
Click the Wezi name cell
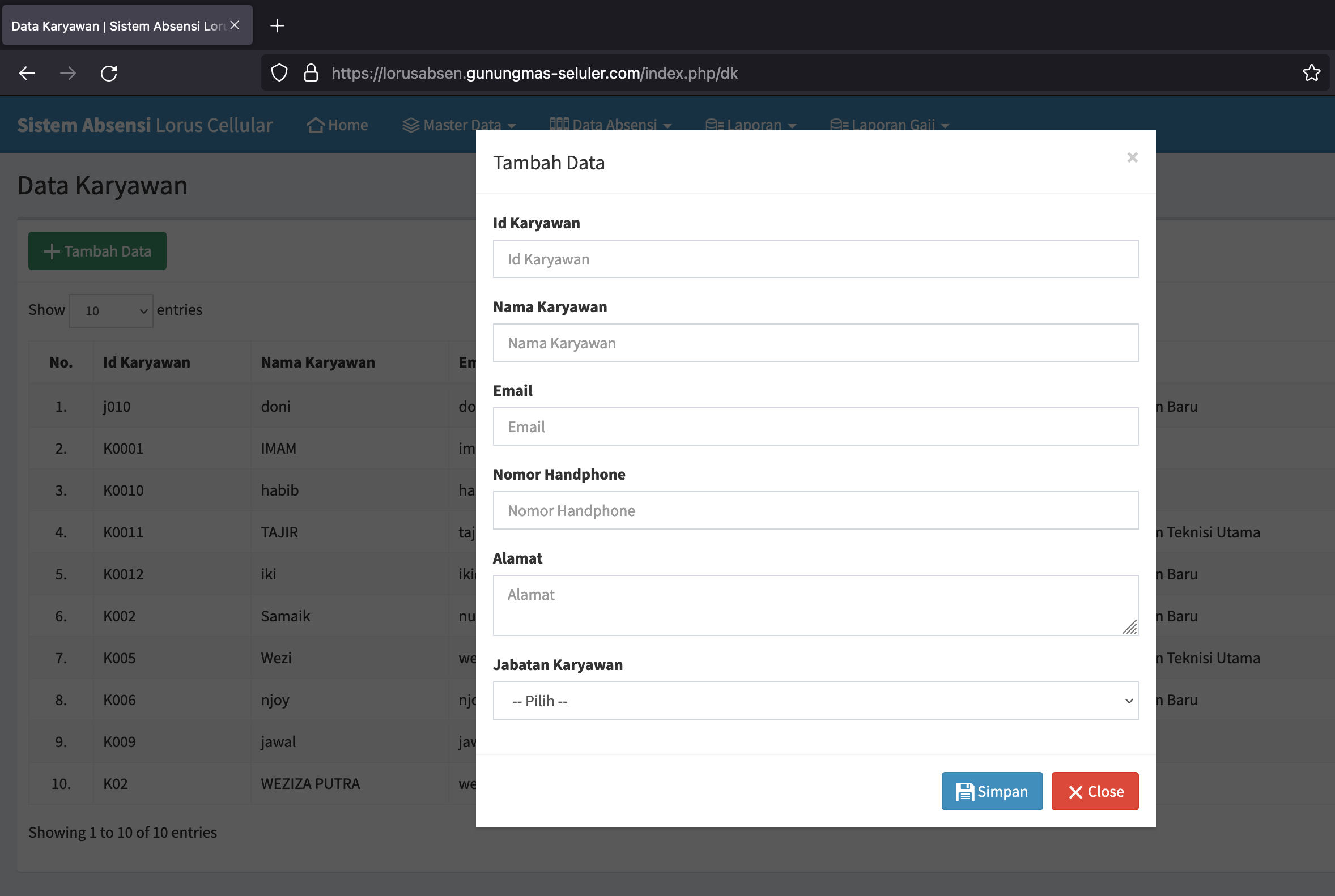point(349,658)
